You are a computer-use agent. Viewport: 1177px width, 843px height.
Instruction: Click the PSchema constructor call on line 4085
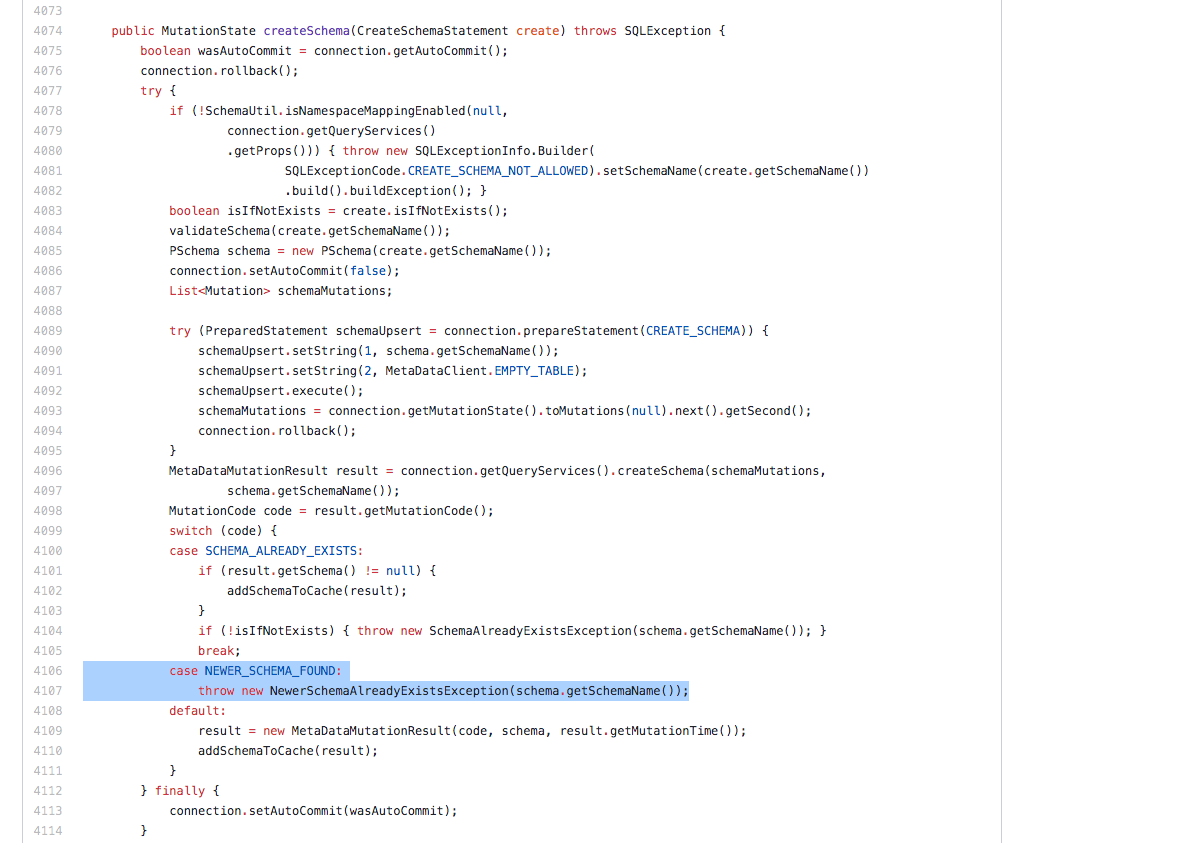(x=349, y=250)
